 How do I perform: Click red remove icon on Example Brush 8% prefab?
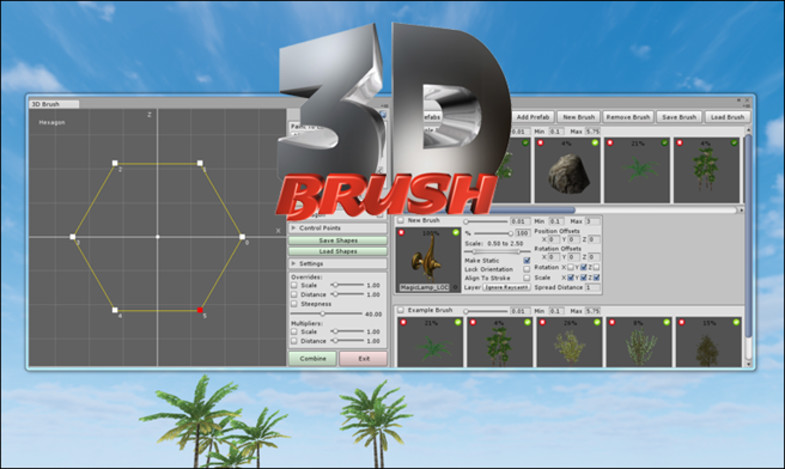(x=612, y=322)
